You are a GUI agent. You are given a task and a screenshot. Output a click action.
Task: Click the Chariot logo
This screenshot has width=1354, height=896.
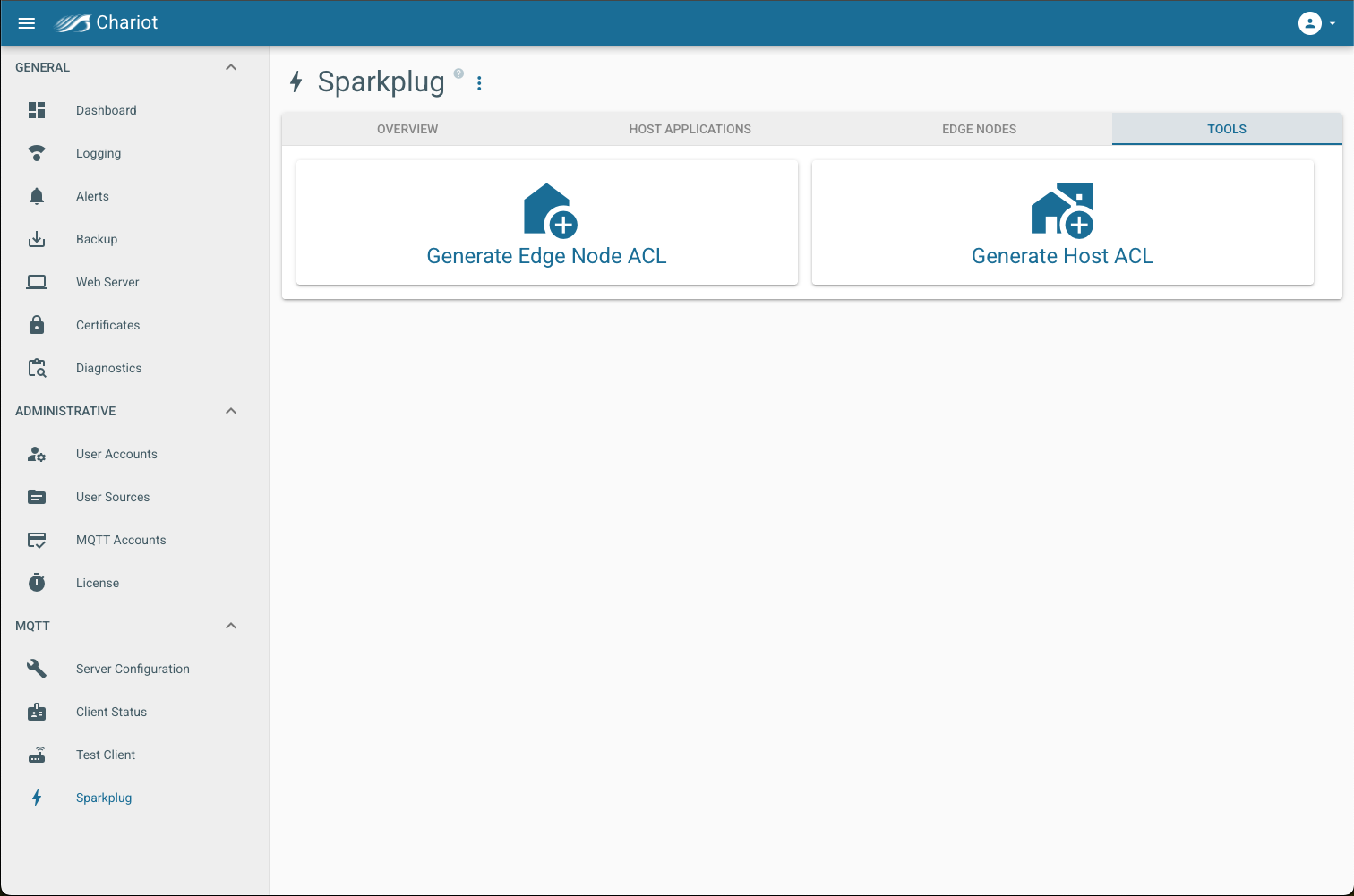72,23
